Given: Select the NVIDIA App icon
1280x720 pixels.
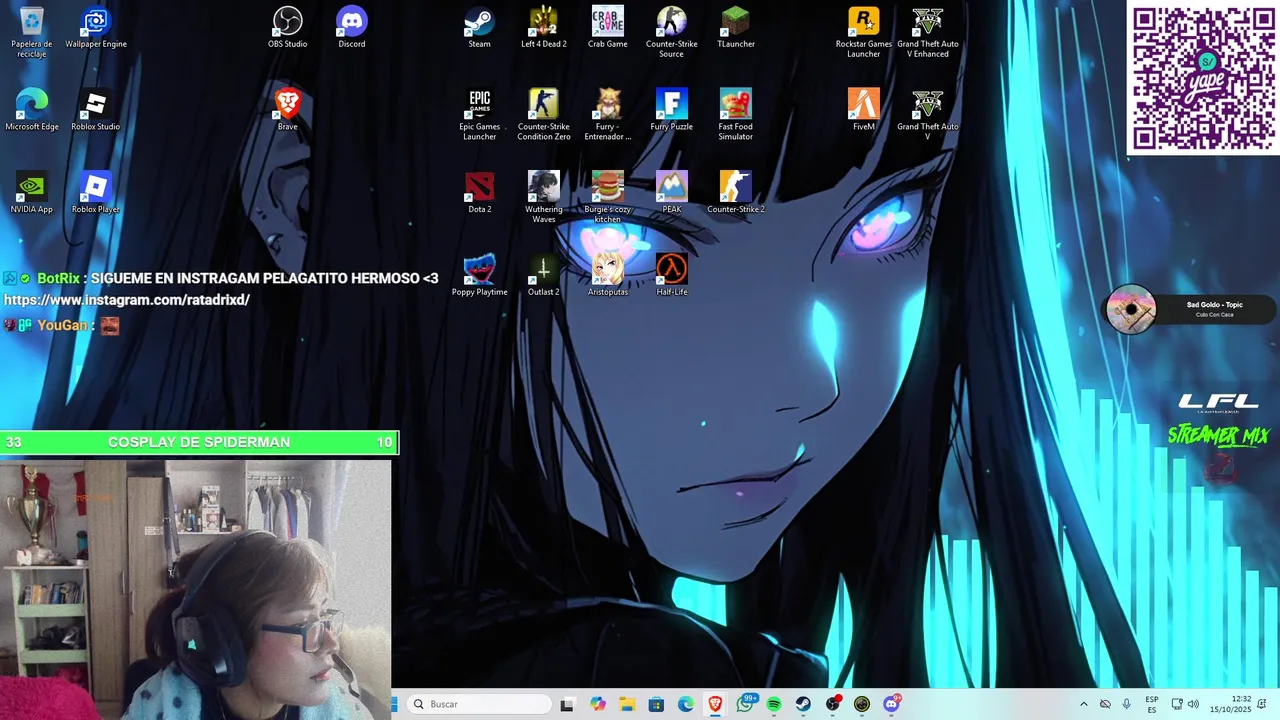Looking at the screenshot, I should pyautogui.click(x=32, y=193).
